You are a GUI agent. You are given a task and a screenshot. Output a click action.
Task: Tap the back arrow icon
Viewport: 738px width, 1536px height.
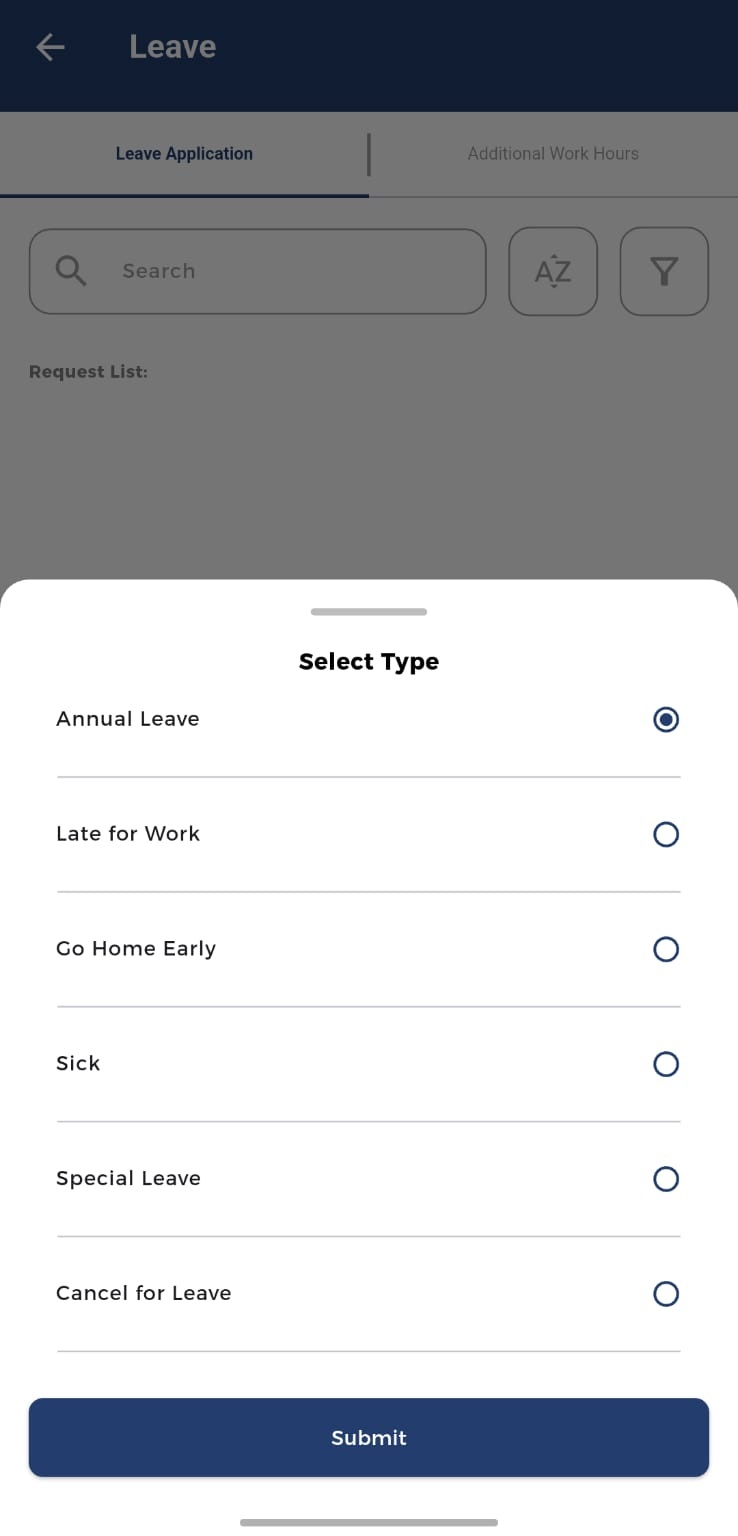coord(50,47)
